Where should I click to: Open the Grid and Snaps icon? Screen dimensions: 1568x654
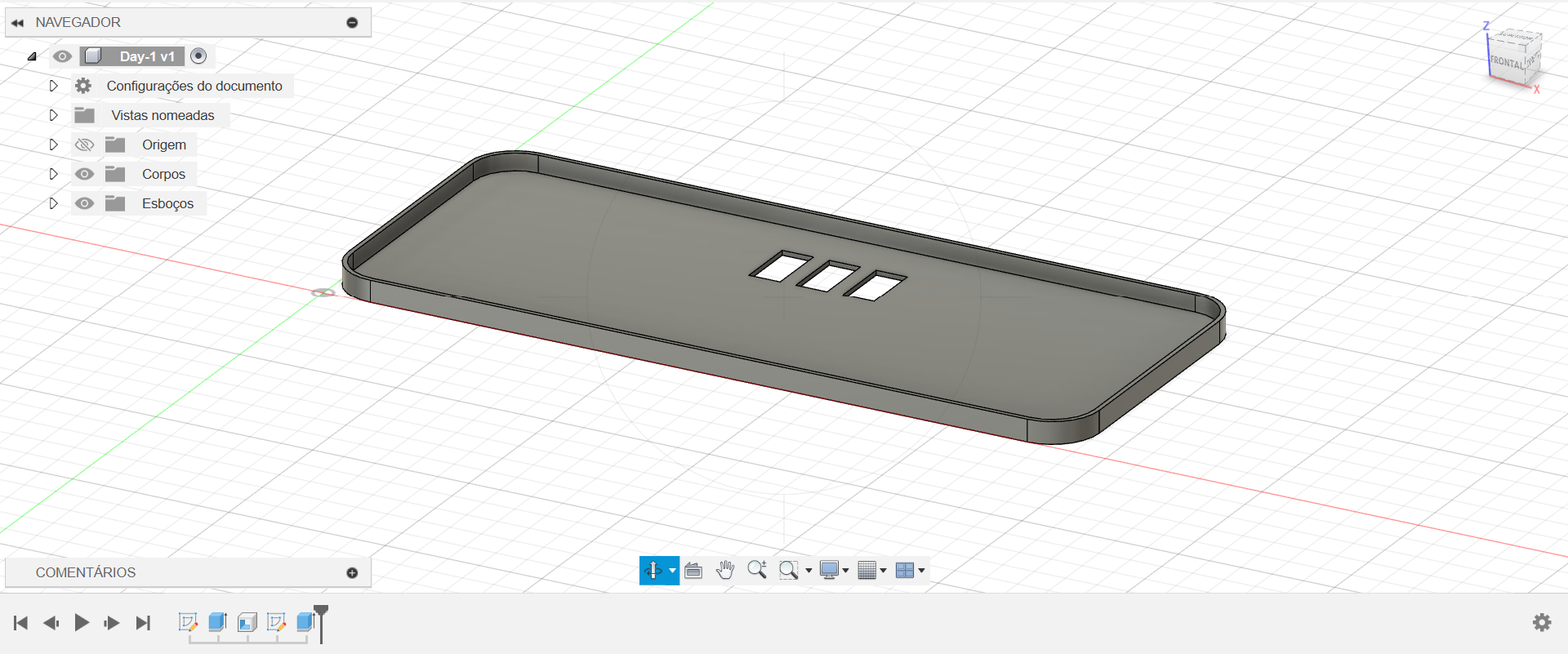(x=867, y=571)
